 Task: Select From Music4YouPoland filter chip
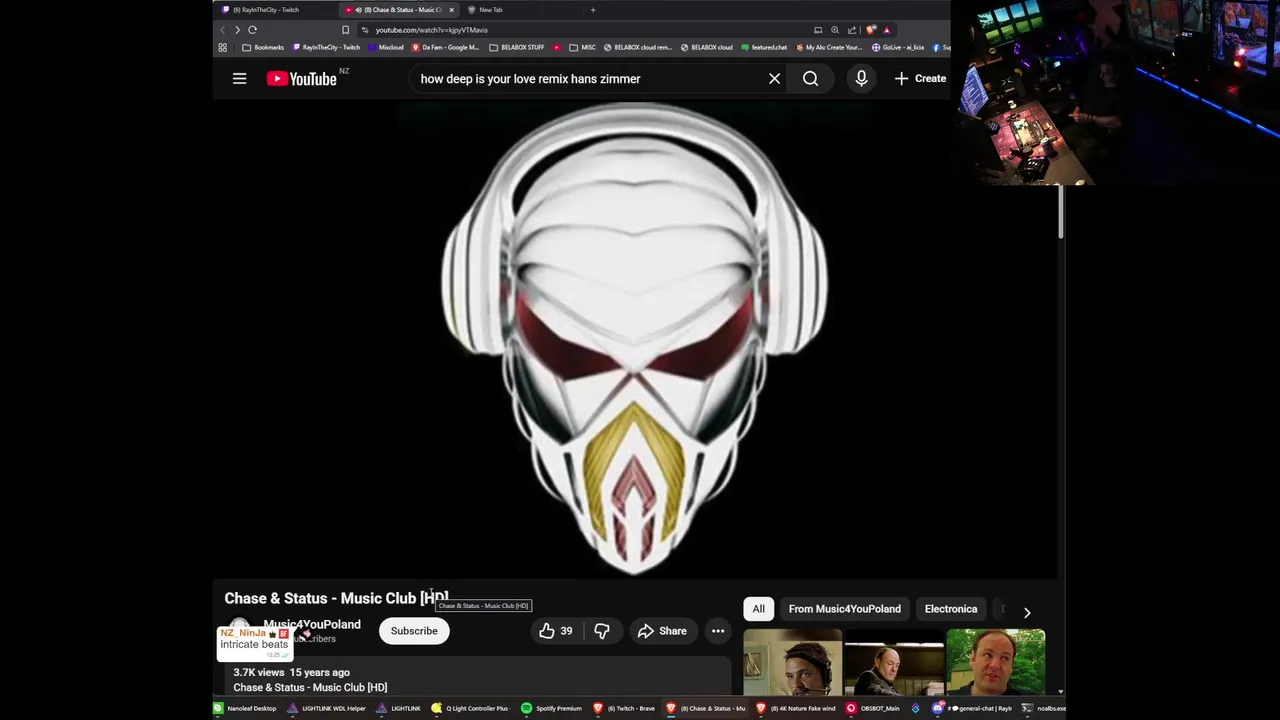point(844,609)
